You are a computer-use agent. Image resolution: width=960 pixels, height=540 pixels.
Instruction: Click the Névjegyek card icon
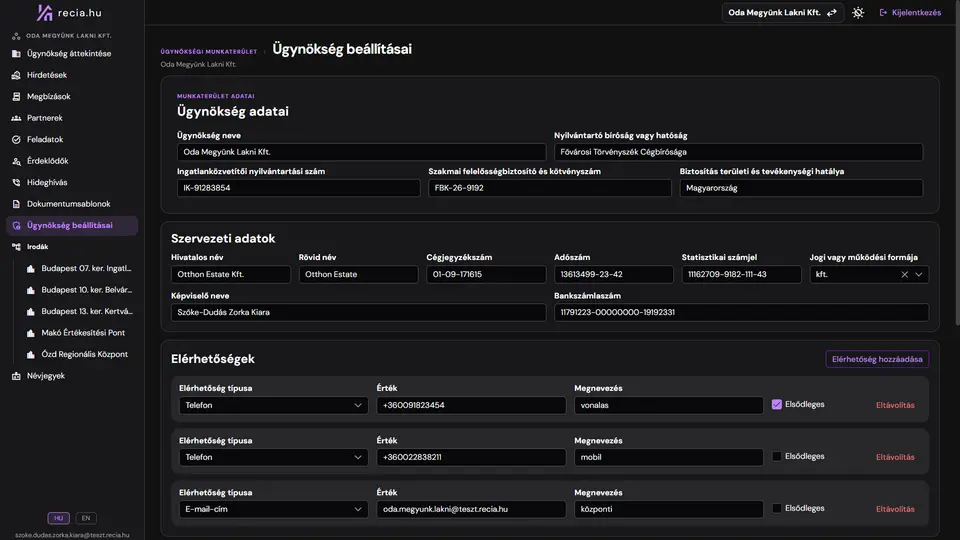[x=16, y=376]
